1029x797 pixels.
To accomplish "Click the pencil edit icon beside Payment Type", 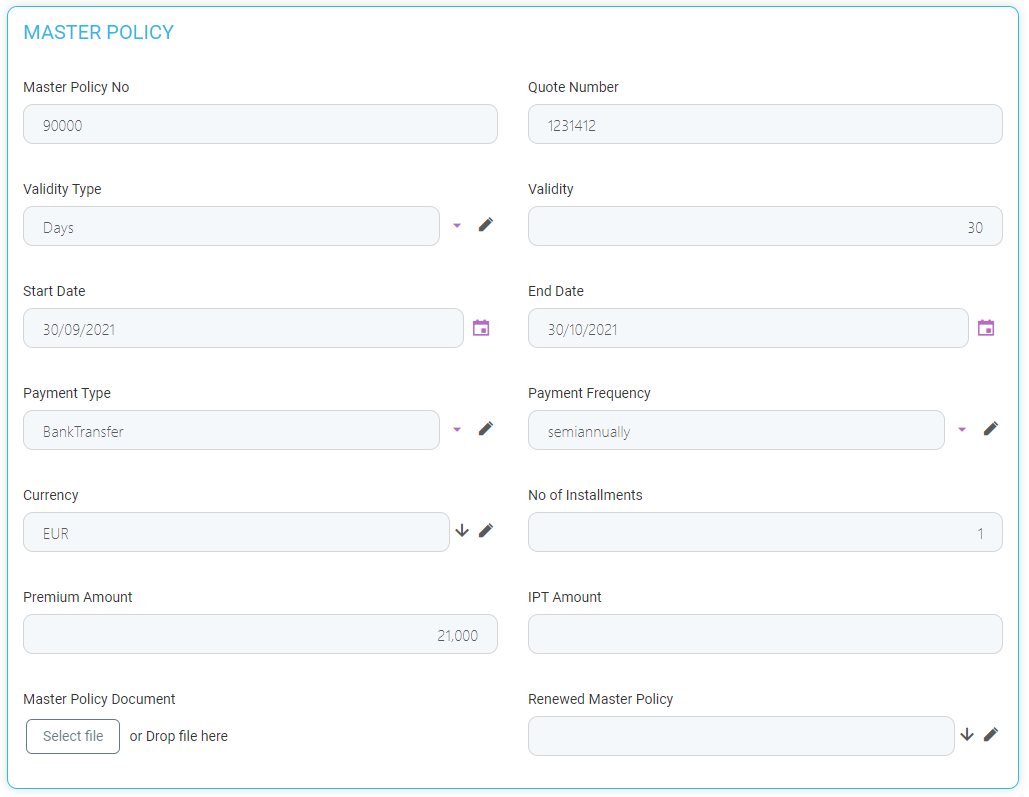I will tap(486, 429).
